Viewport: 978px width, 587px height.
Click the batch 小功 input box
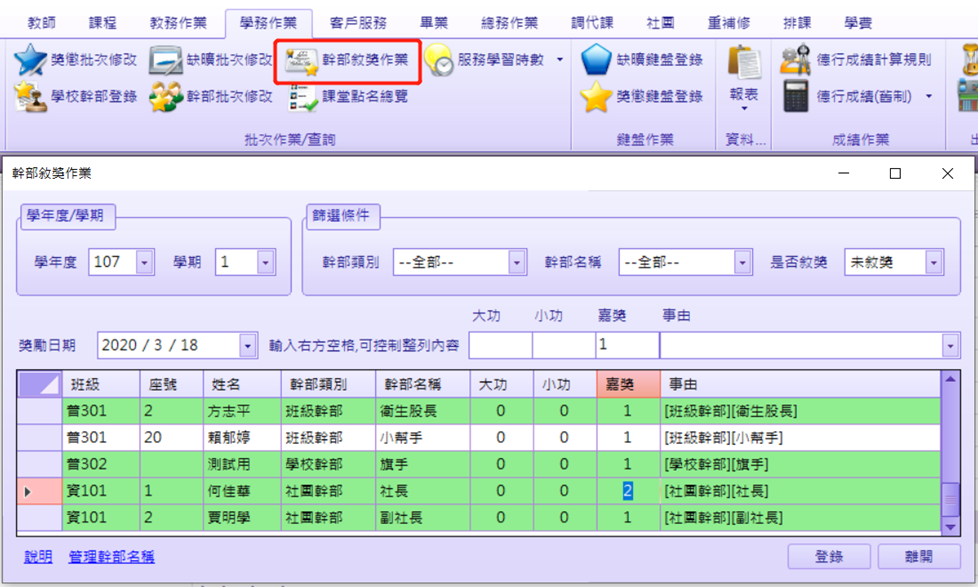coord(564,346)
